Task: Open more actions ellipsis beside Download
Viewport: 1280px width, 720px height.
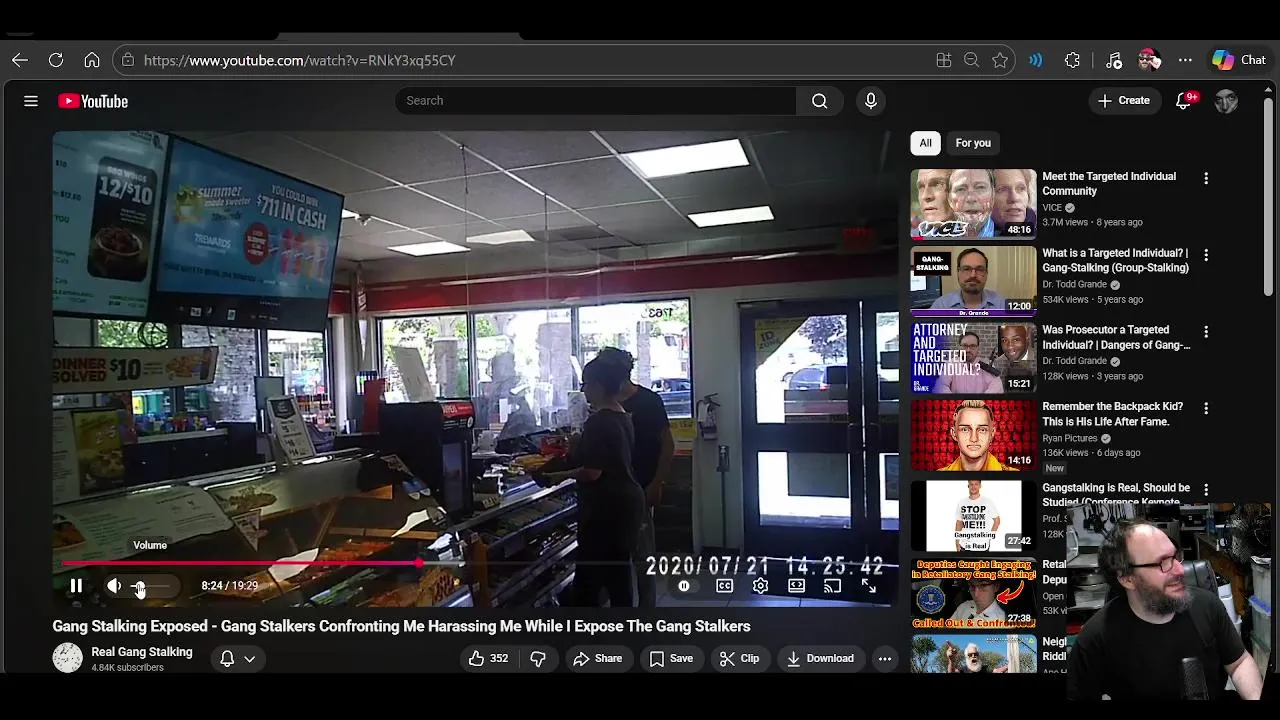Action: pyautogui.click(x=884, y=658)
